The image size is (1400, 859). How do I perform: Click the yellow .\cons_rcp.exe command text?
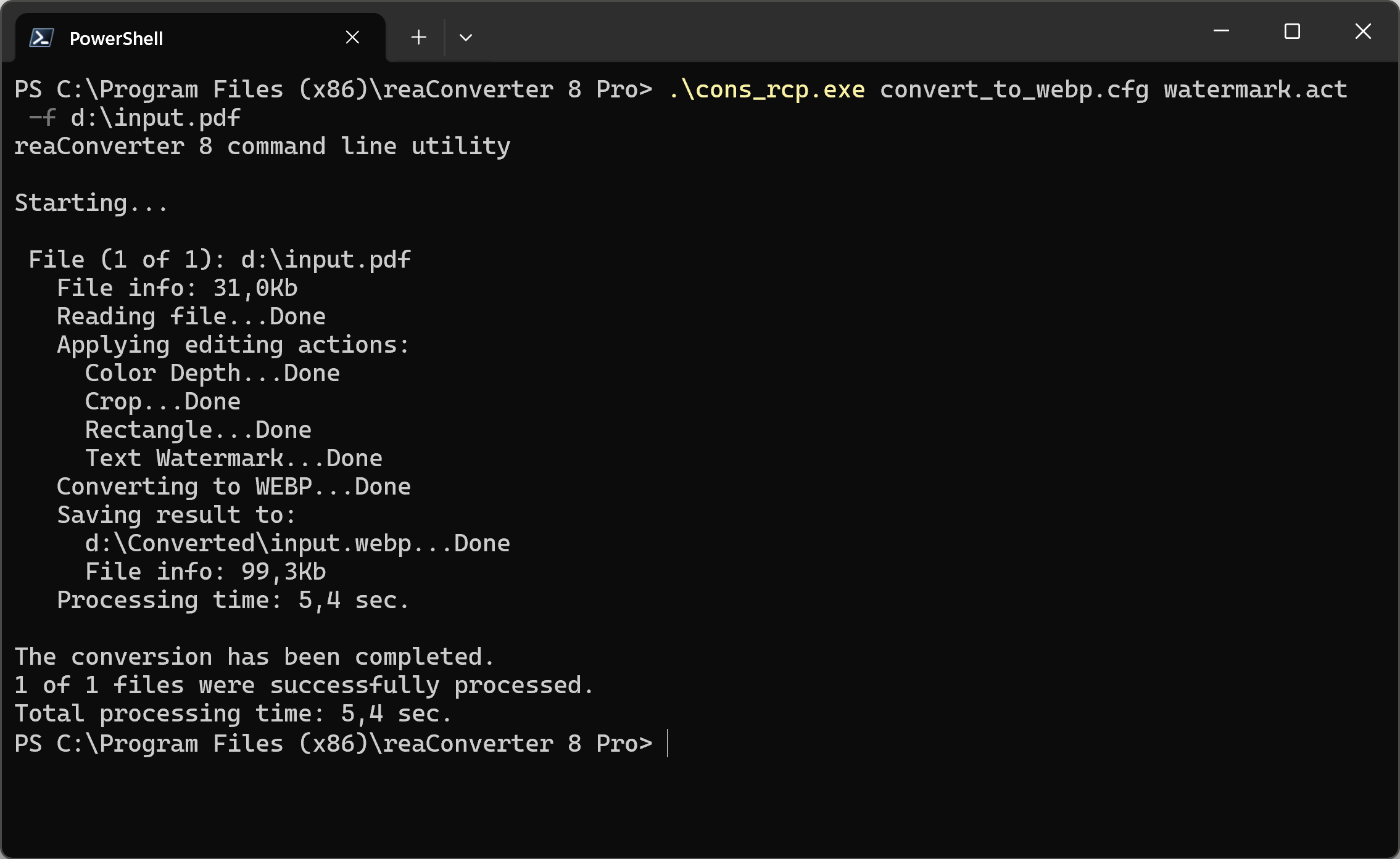pyautogui.click(x=767, y=90)
